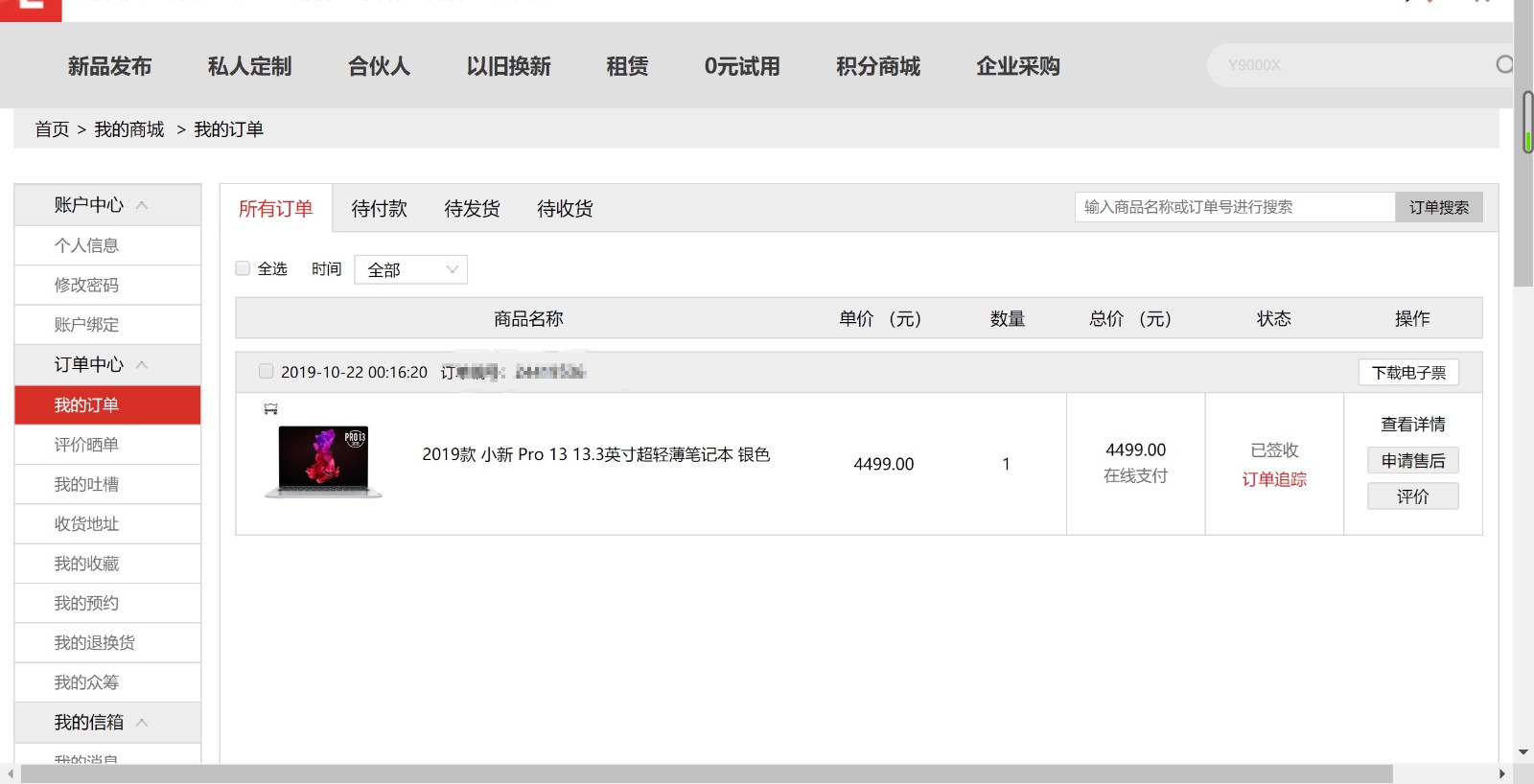Switch to the 待付款 tab
This screenshot has width=1534, height=784.
click(379, 208)
